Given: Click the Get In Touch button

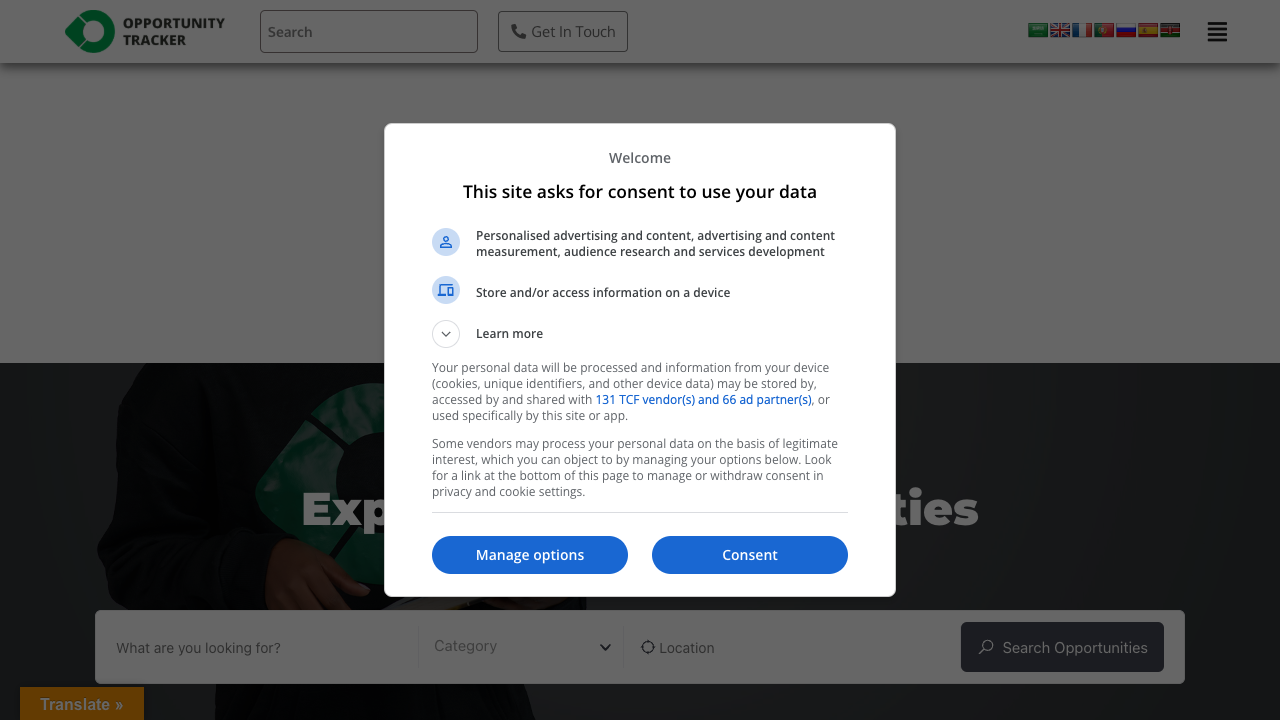Looking at the screenshot, I should coord(562,31).
